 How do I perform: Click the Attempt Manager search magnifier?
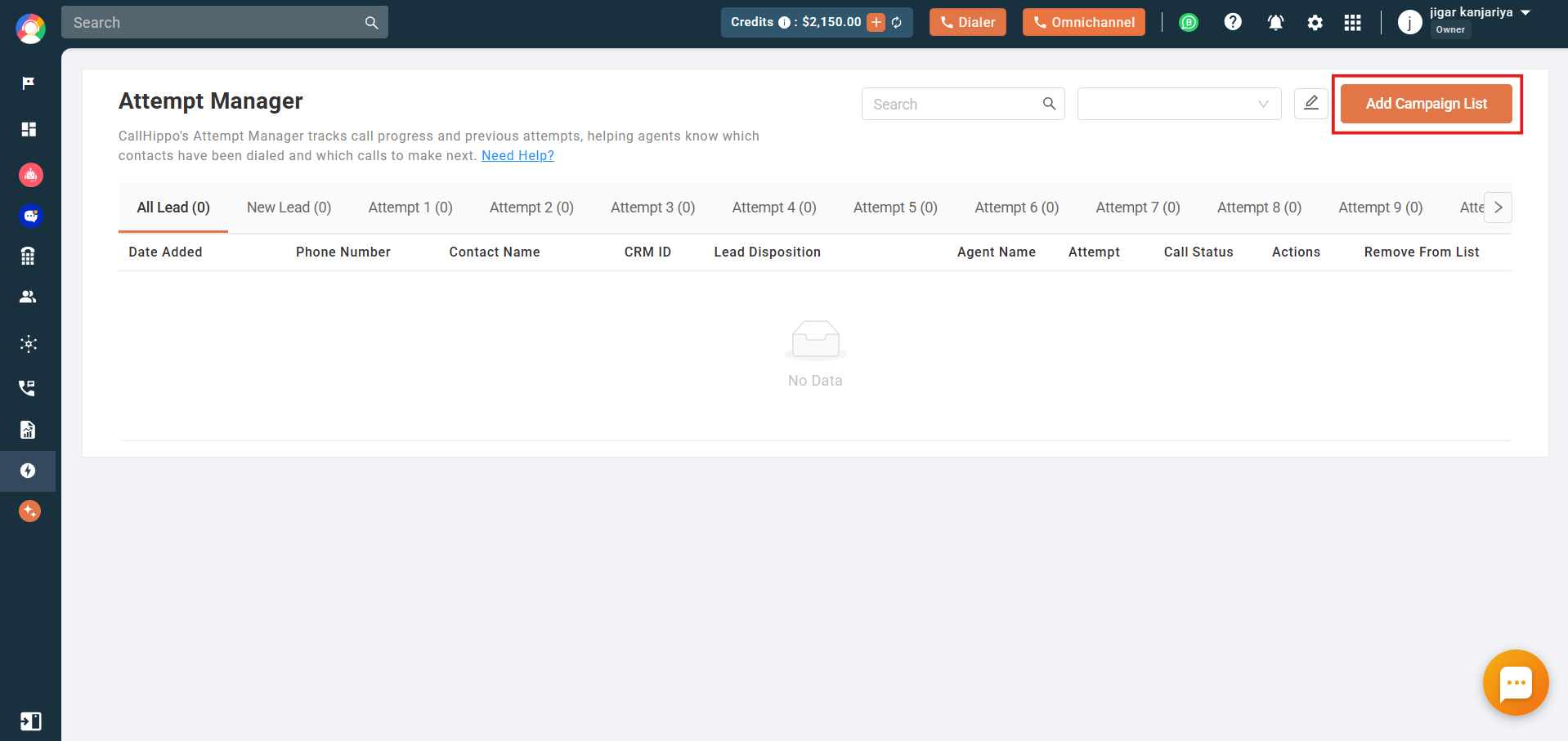(1049, 104)
